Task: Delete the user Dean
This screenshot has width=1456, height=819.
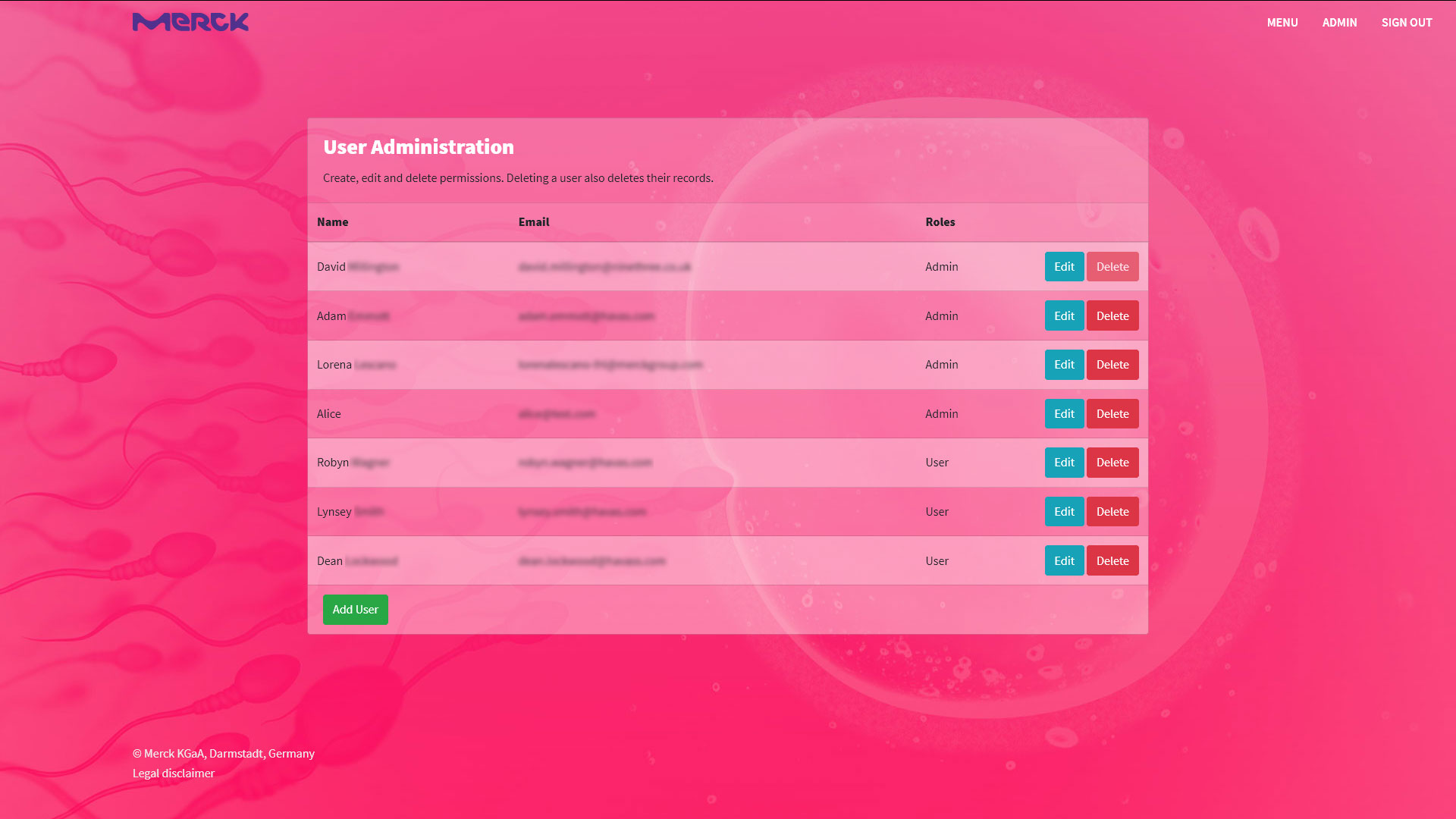Action: point(1112,560)
